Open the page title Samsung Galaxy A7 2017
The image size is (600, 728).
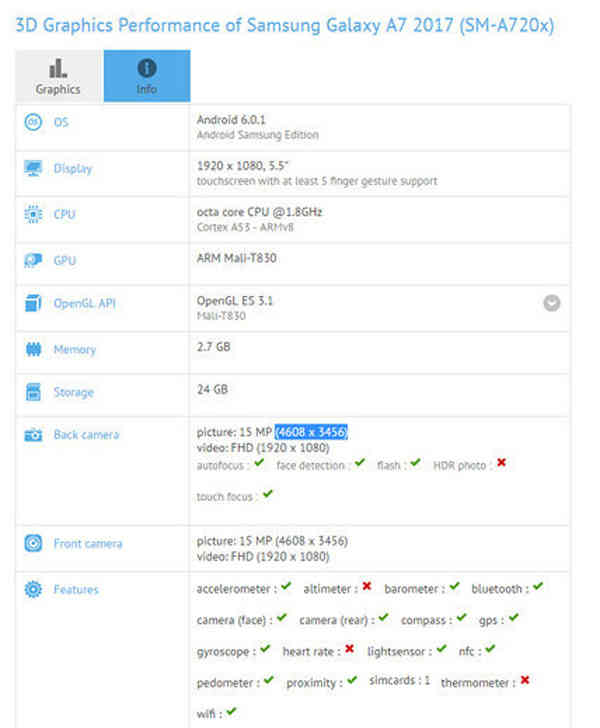coord(285,25)
